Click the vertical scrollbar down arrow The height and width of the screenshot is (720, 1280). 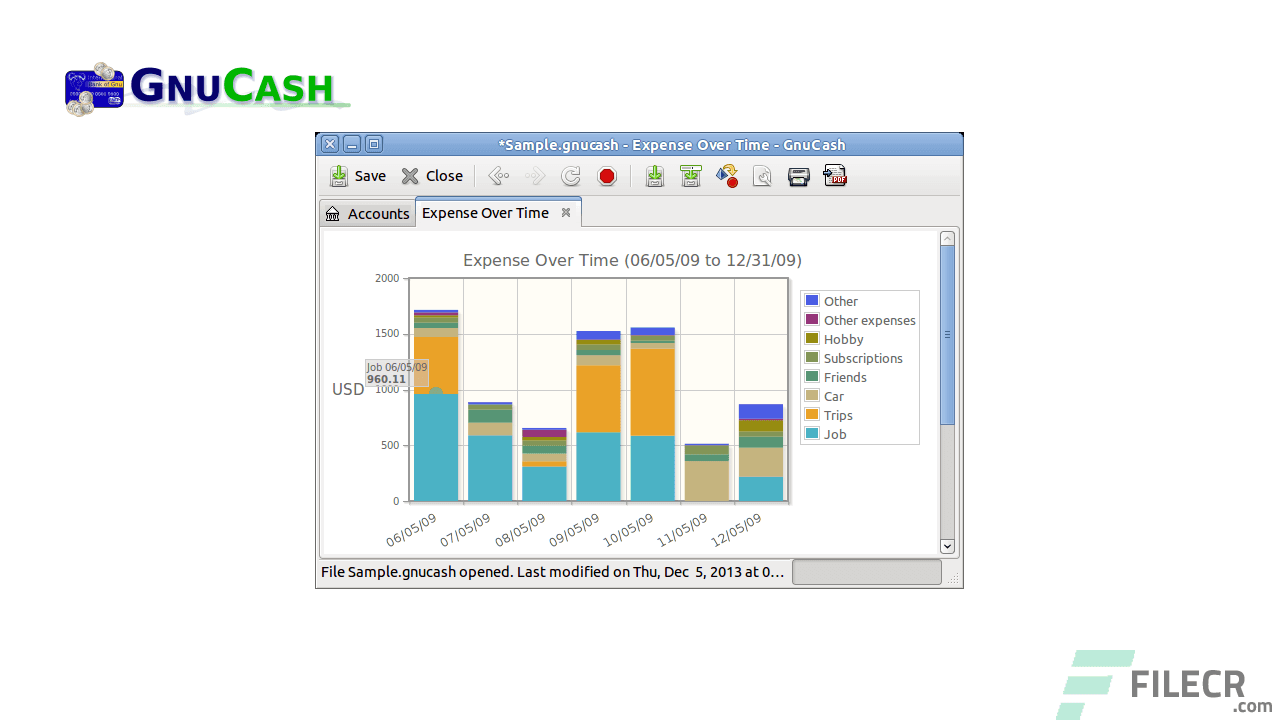coord(947,546)
